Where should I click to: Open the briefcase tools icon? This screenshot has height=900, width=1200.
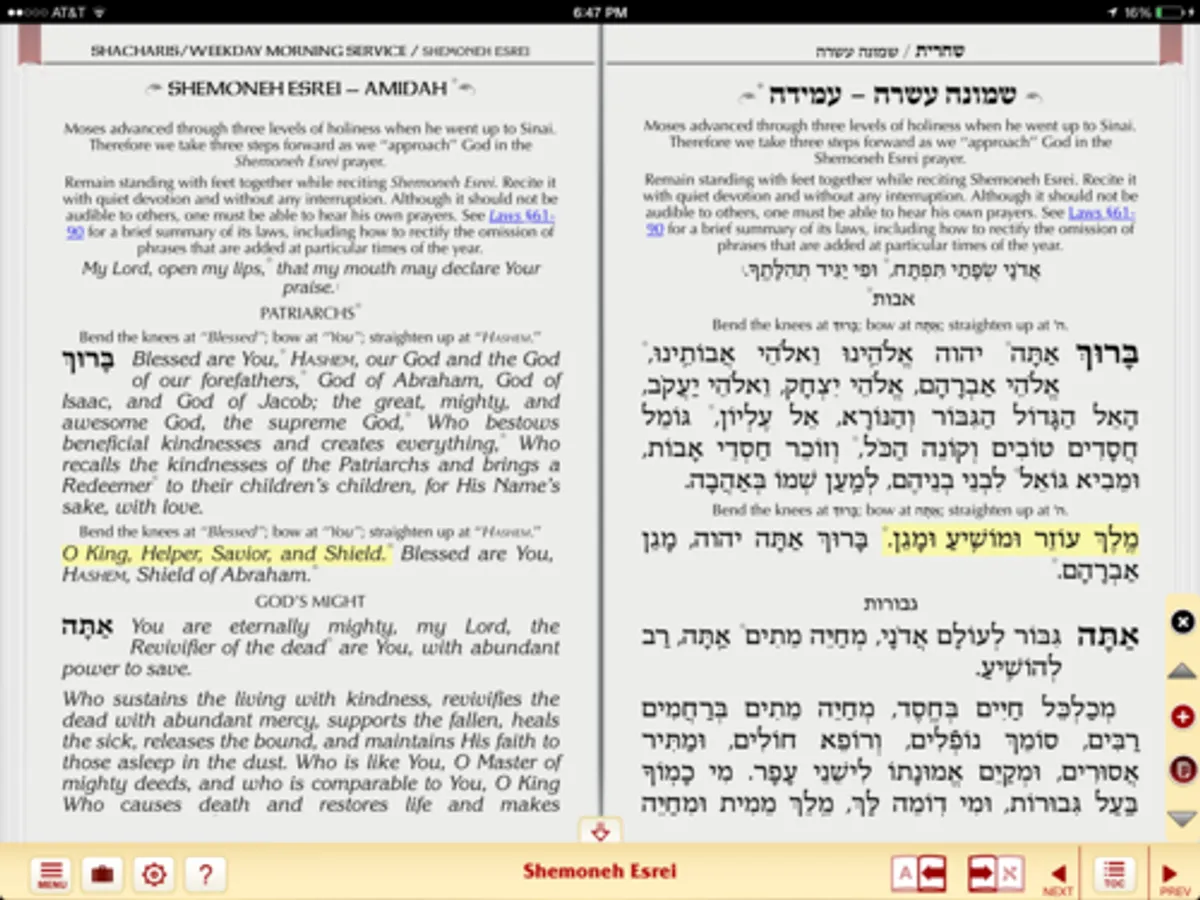click(102, 874)
